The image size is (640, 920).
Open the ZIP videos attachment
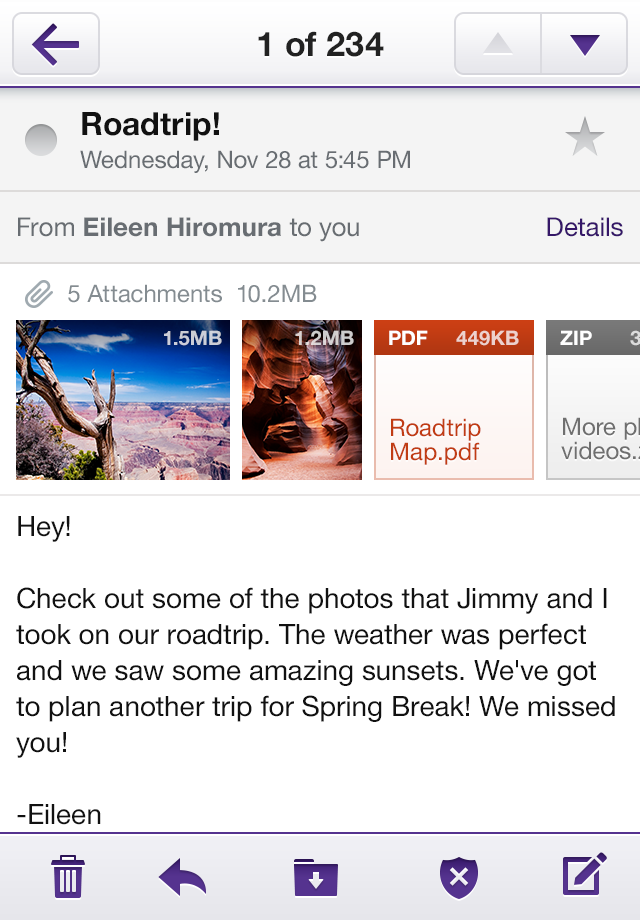click(593, 400)
